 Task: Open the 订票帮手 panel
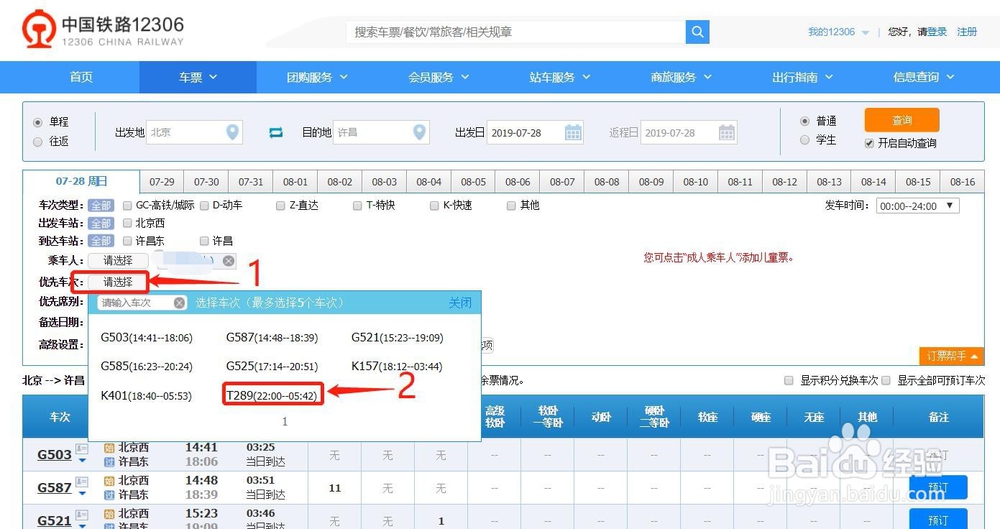[x=951, y=356]
